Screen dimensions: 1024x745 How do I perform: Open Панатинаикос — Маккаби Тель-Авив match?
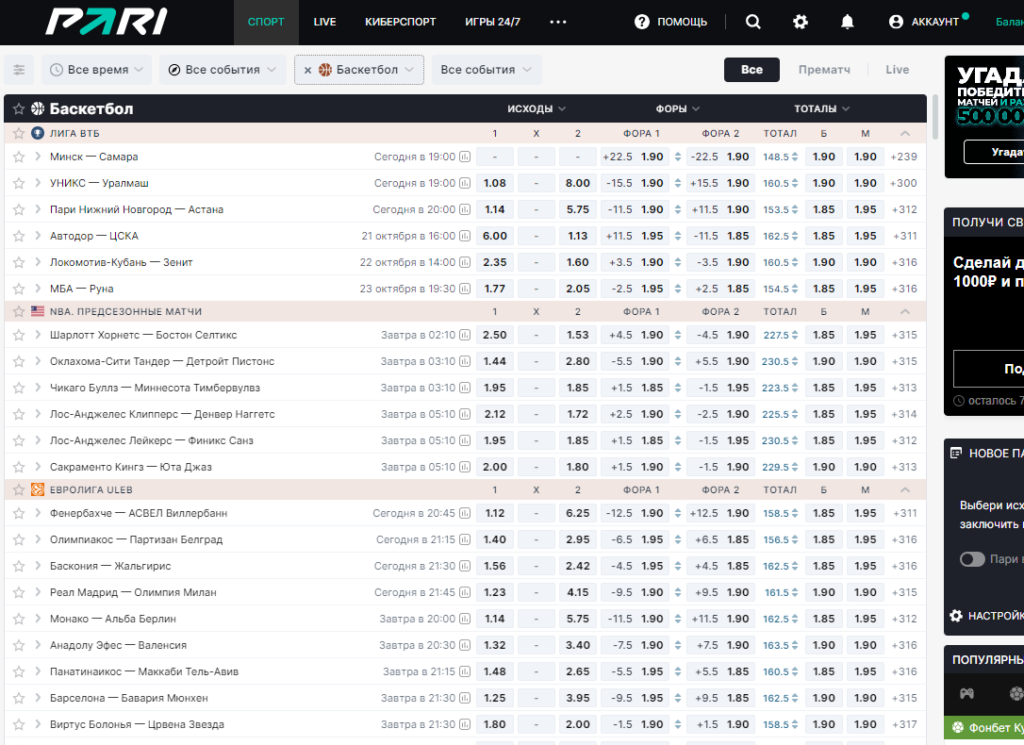pyautogui.click(x=144, y=672)
